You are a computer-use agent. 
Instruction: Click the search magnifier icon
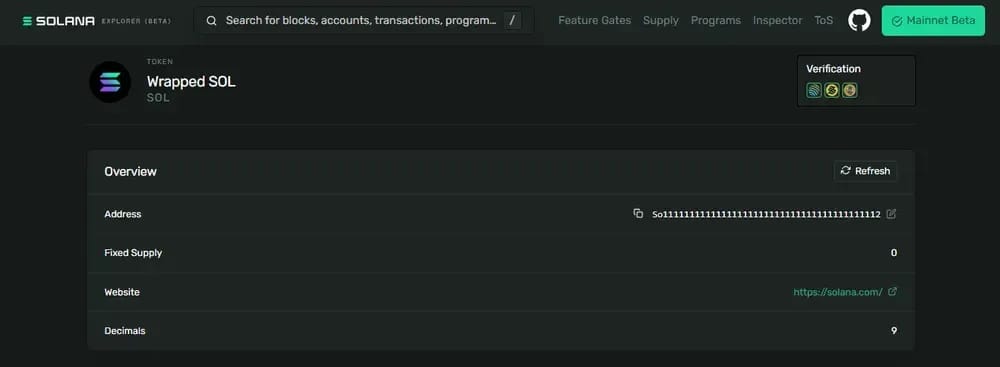click(211, 20)
